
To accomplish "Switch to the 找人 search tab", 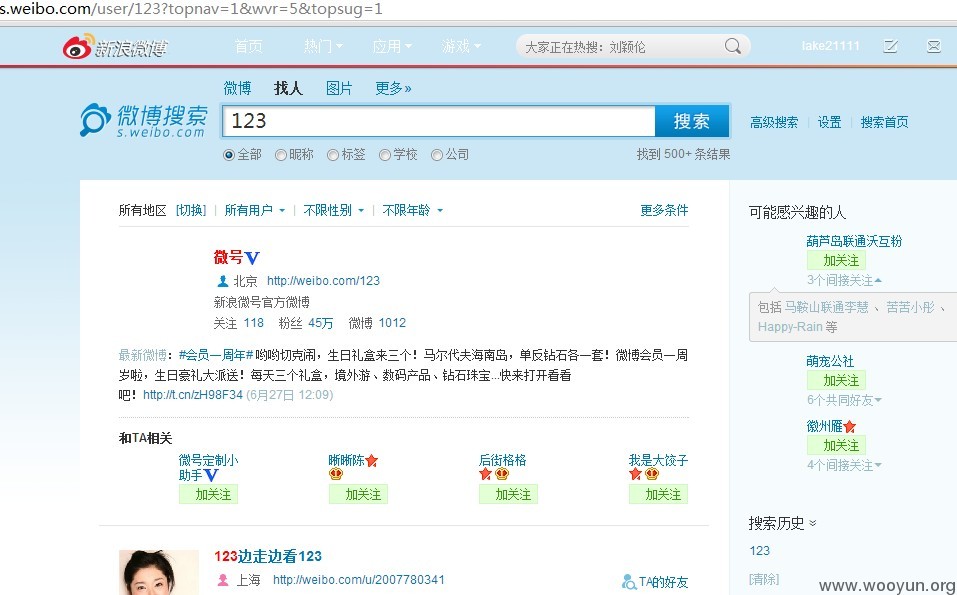I will (x=288, y=88).
